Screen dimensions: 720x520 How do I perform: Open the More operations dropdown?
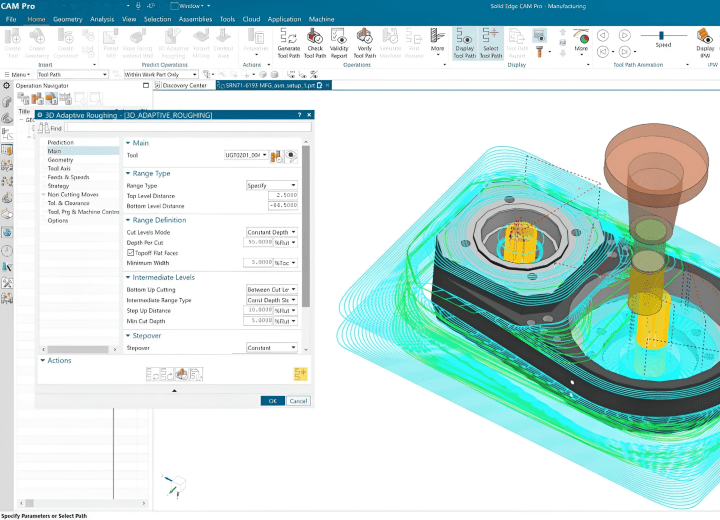437,42
